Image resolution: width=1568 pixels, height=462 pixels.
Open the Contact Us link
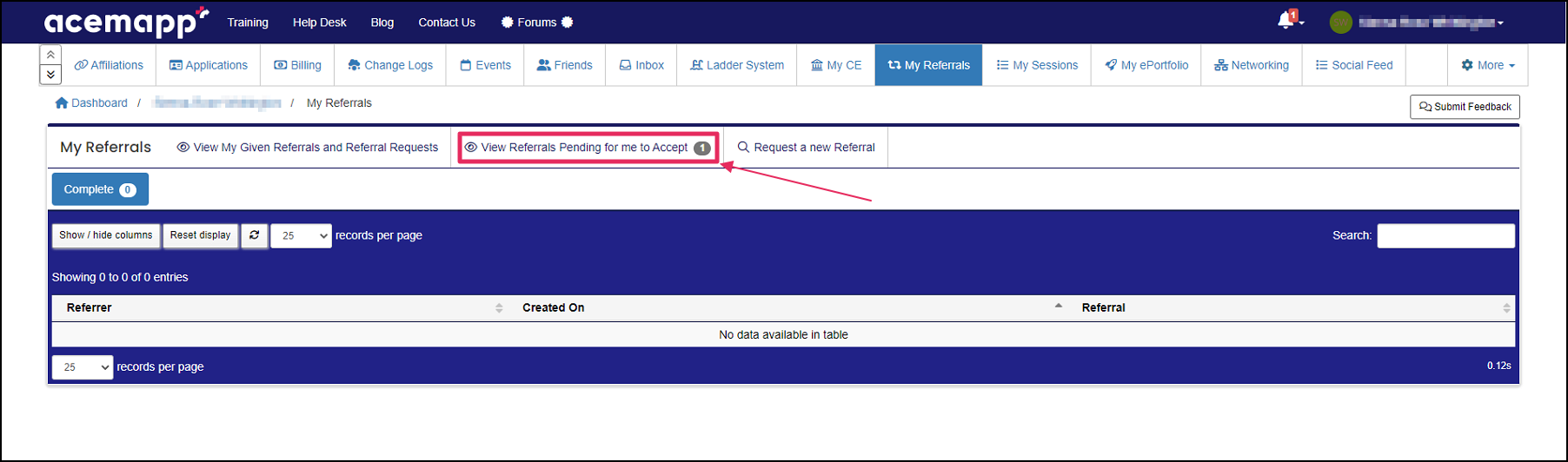tap(447, 23)
